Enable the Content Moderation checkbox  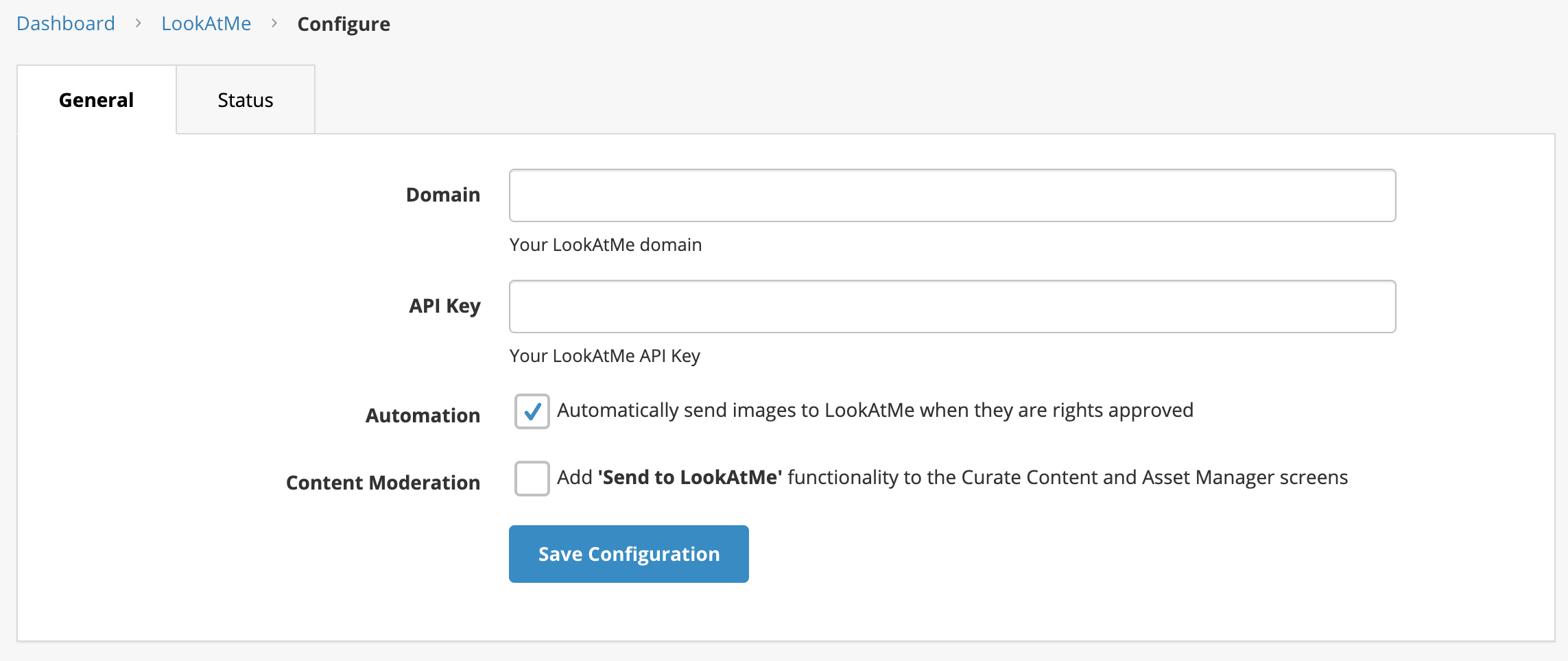532,479
